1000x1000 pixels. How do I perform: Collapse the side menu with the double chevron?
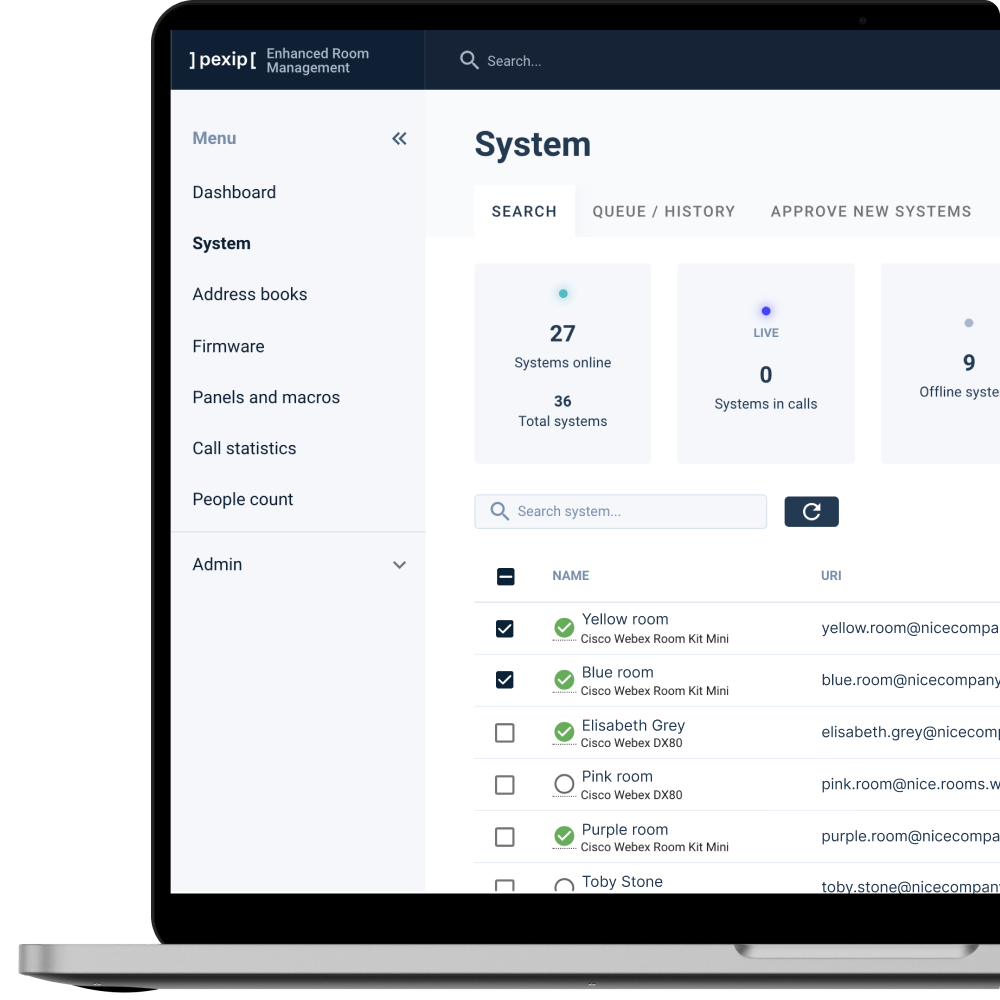[x=399, y=138]
